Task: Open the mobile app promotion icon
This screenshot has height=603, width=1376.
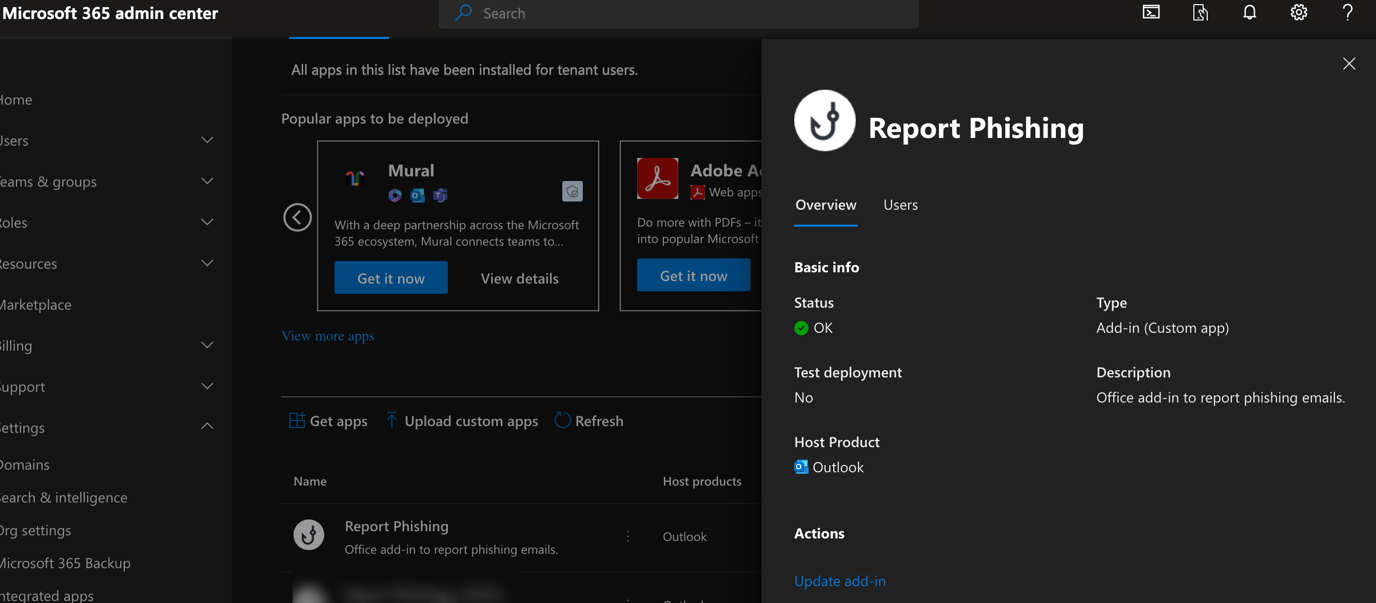Action: pos(1199,12)
